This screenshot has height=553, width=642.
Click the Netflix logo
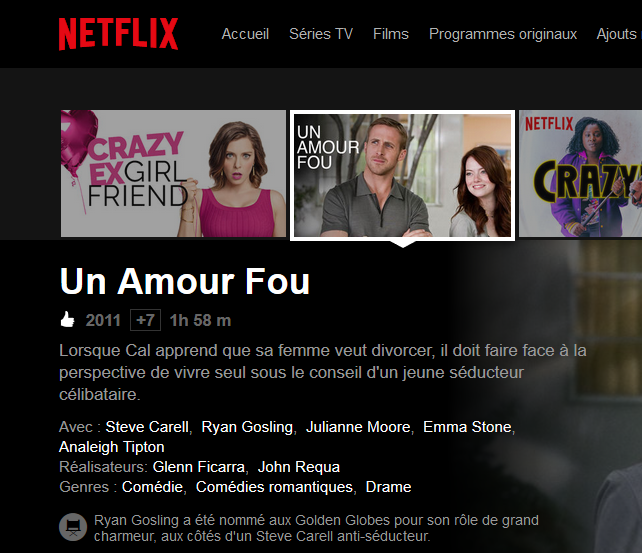point(118,34)
